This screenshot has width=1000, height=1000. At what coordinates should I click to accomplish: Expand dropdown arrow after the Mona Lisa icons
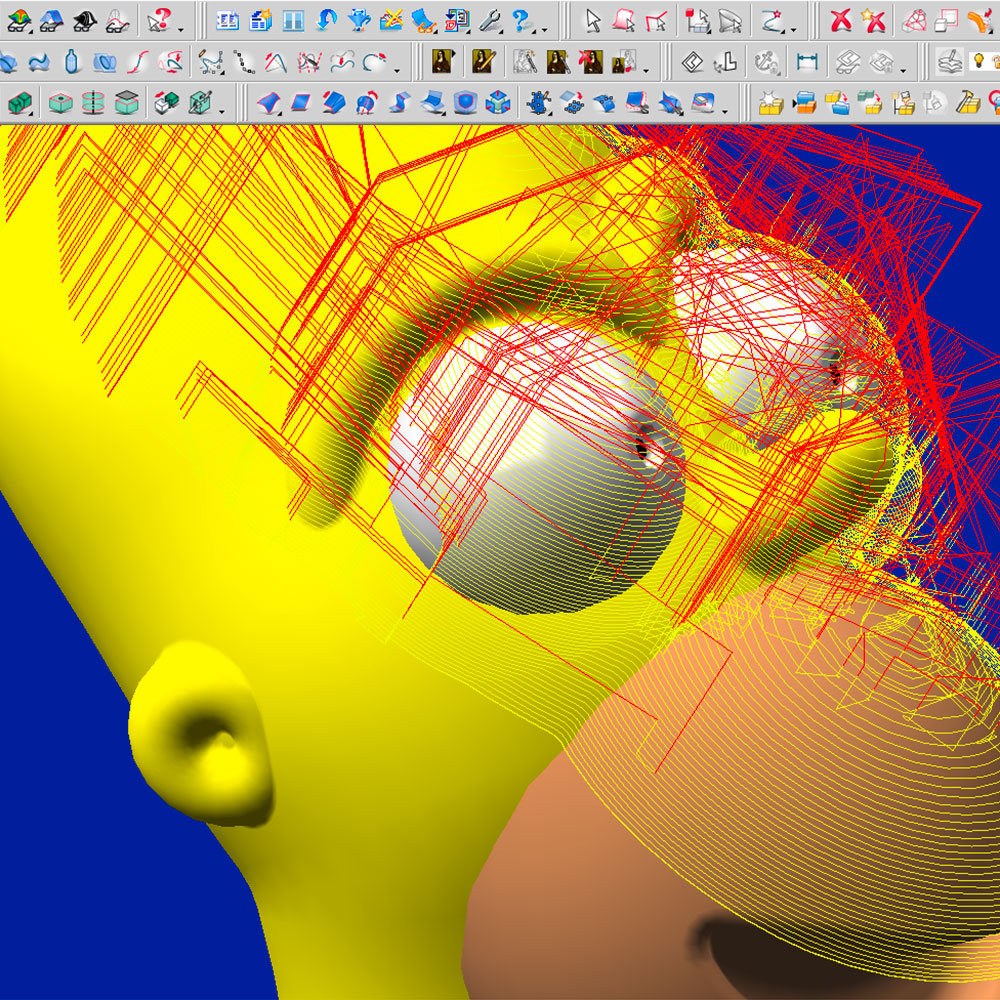tap(646, 70)
